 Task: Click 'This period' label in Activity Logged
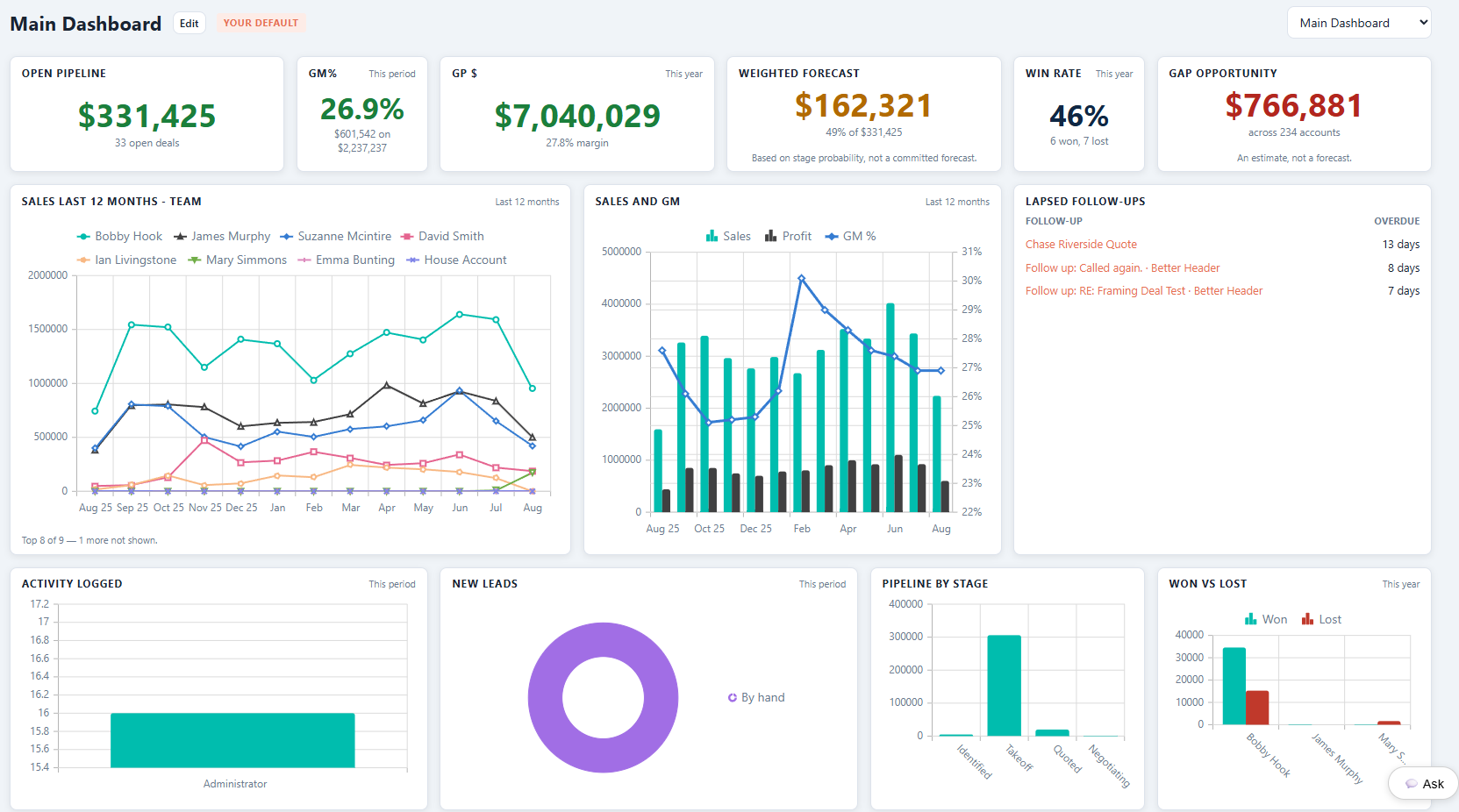pos(392,584)
